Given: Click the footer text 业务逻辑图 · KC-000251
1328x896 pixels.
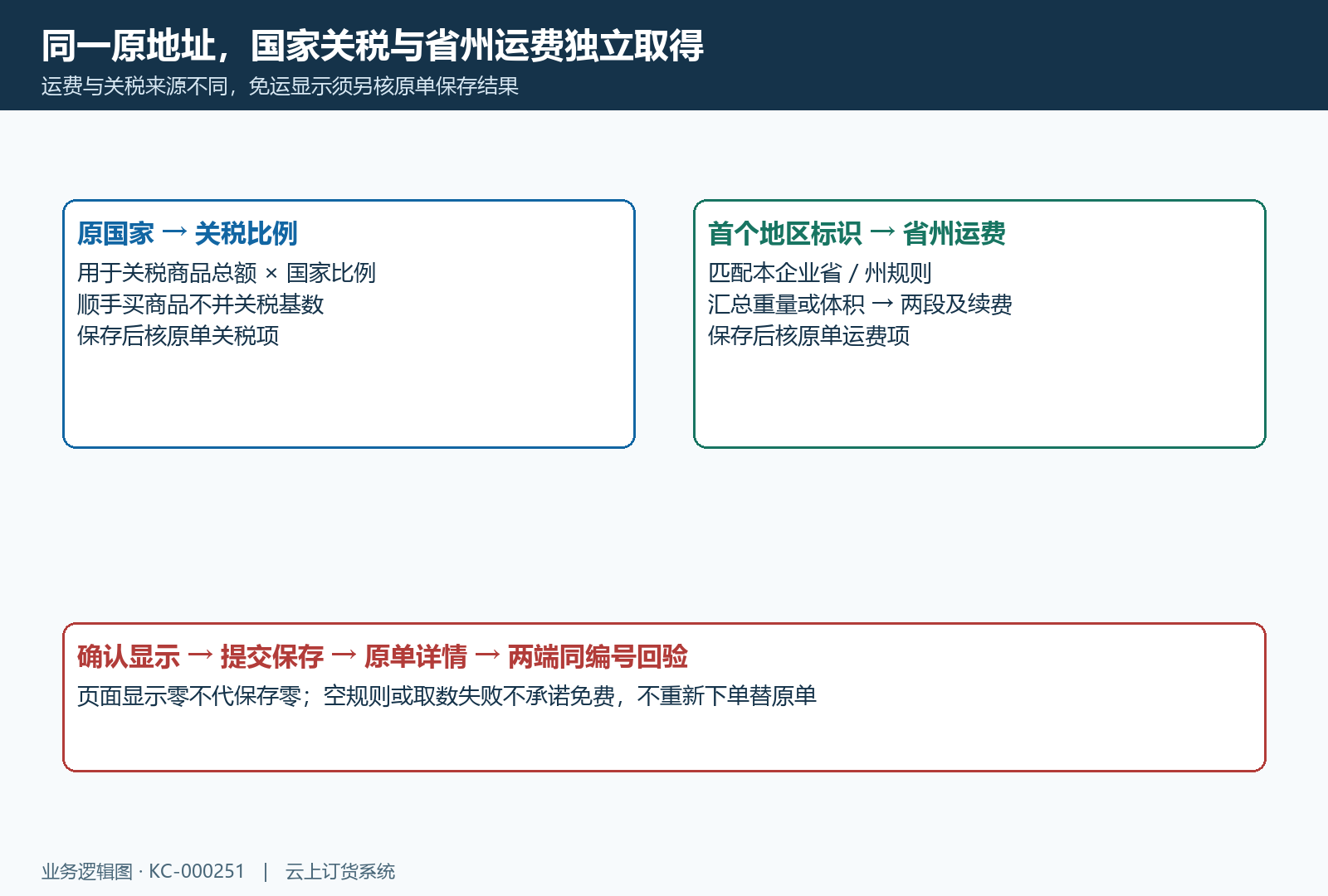Looking at the screenshot, I should 143,871.
